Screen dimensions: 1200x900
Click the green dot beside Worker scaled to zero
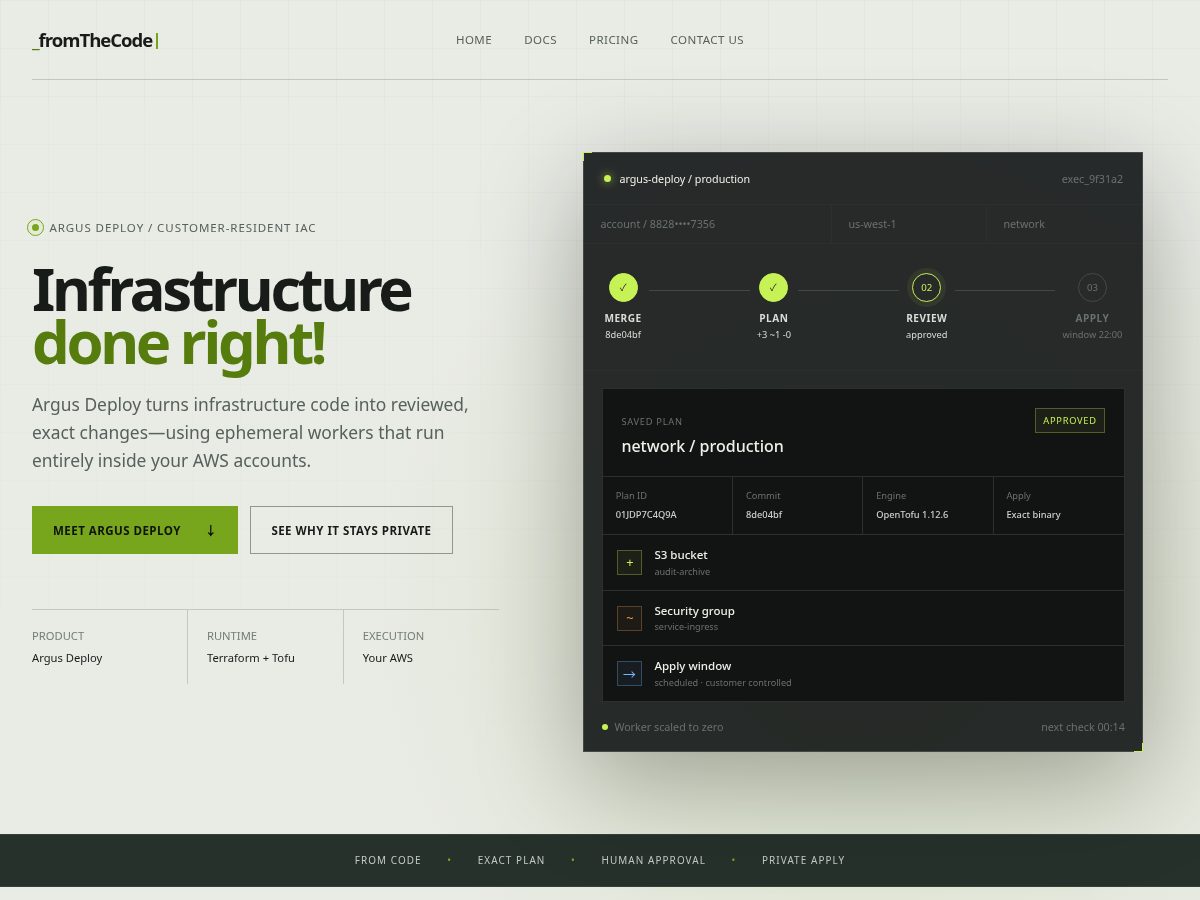pos(605,727)
